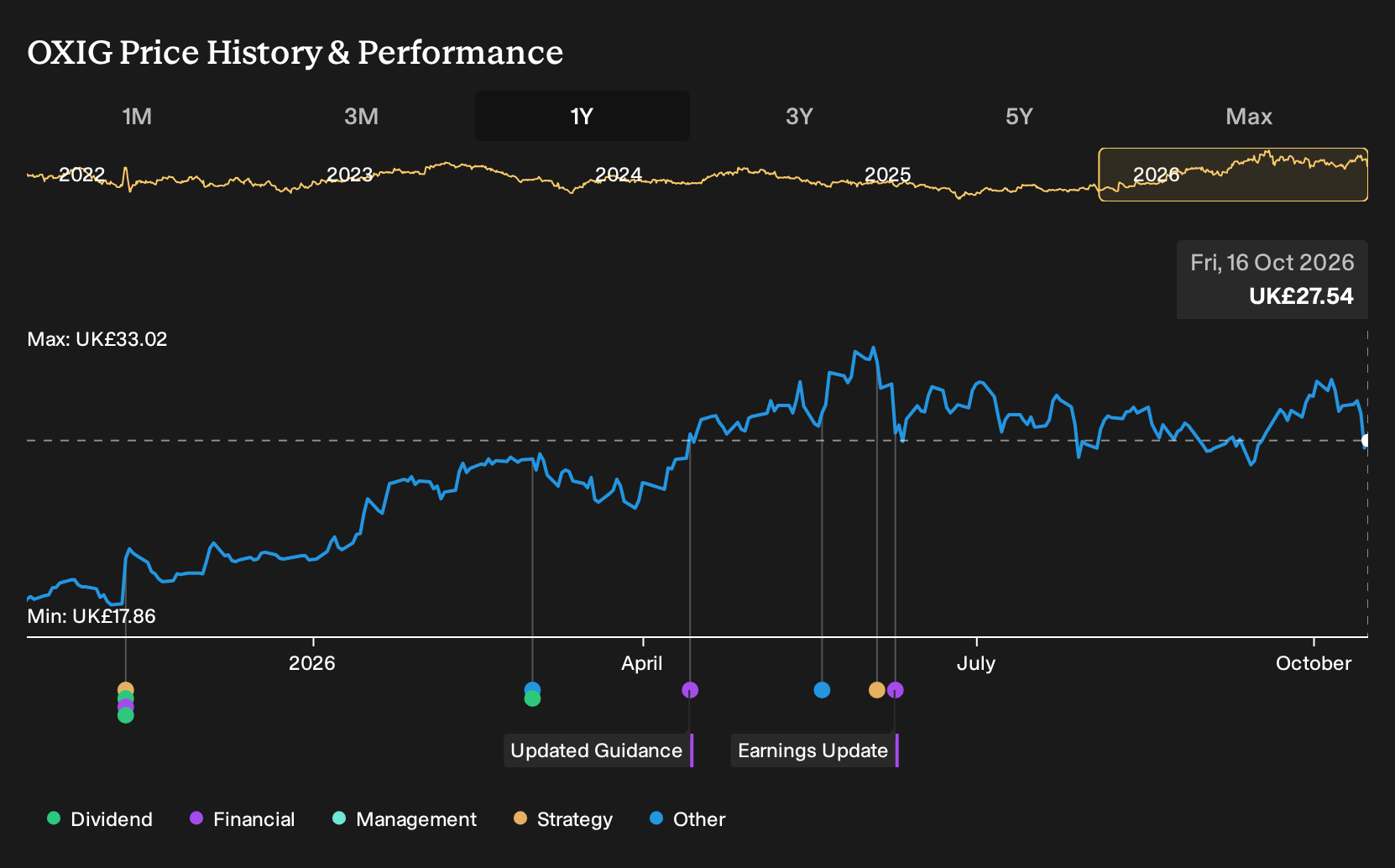Click the Fri, 16 Oct 2026 tooltip date

pyautogui.click(x=1272, y=263)
